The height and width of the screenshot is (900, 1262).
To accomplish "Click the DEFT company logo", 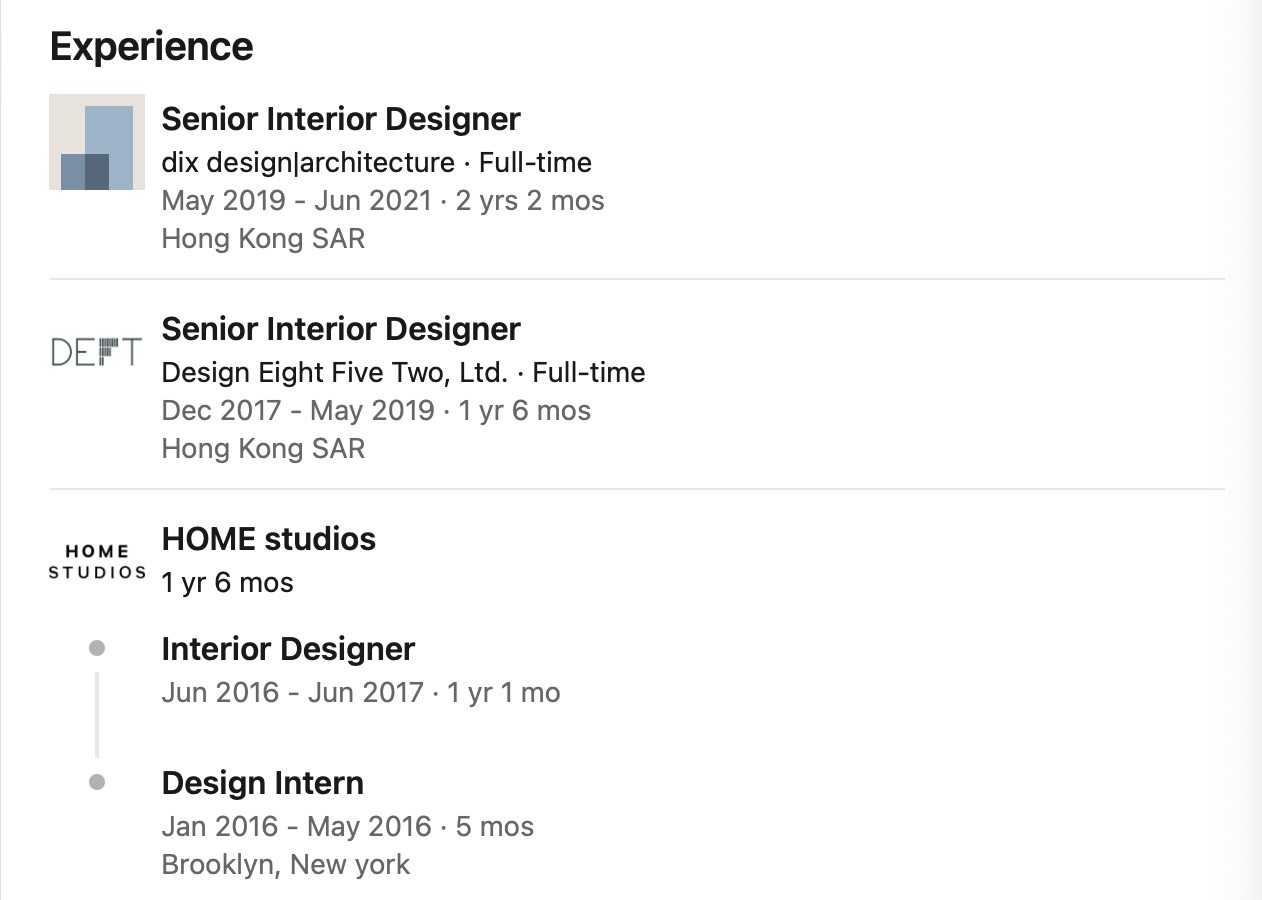I will pos(97,352).
